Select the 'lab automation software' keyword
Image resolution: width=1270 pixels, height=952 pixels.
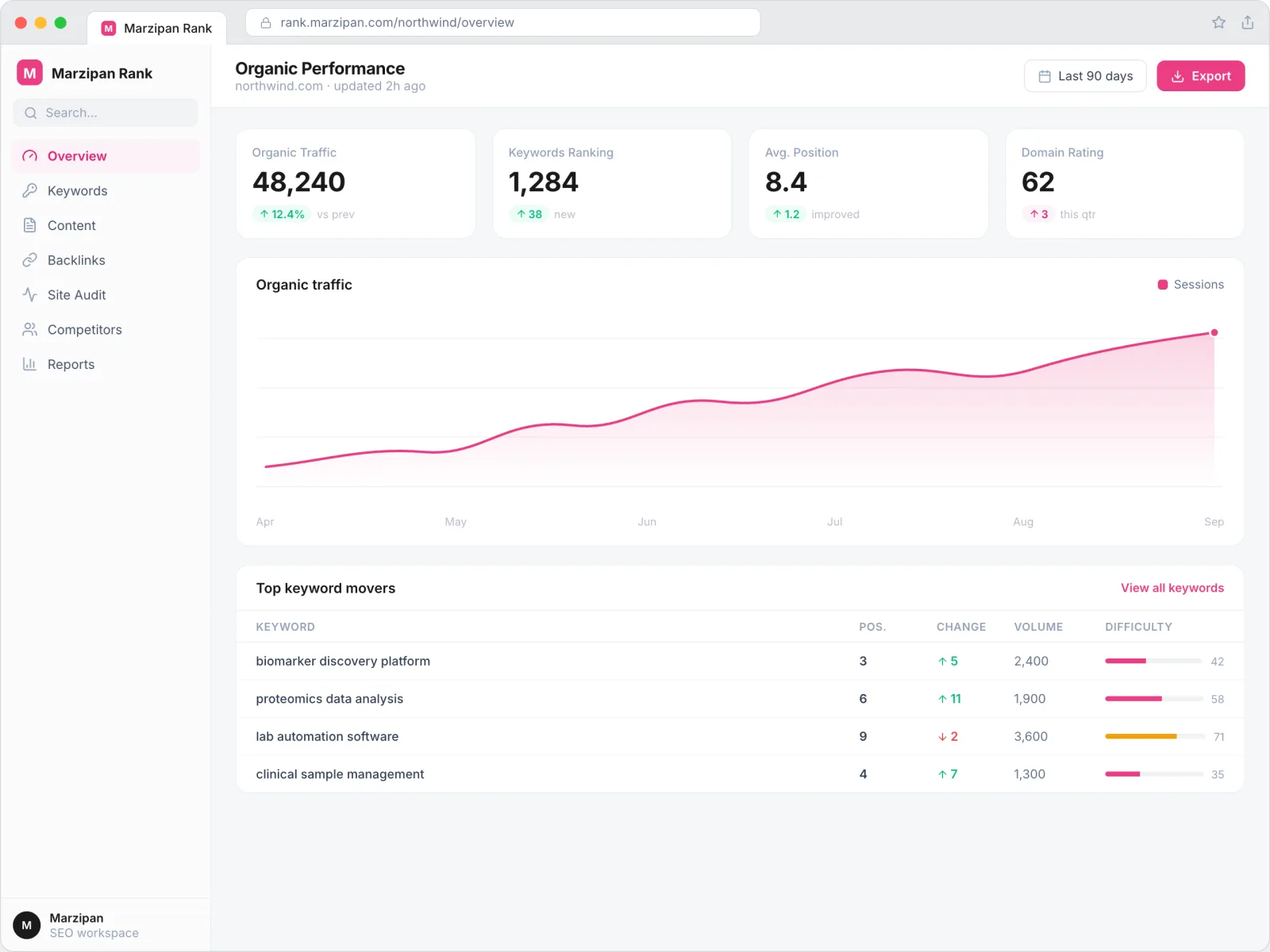pyautogui.click(x=327, y=736)
